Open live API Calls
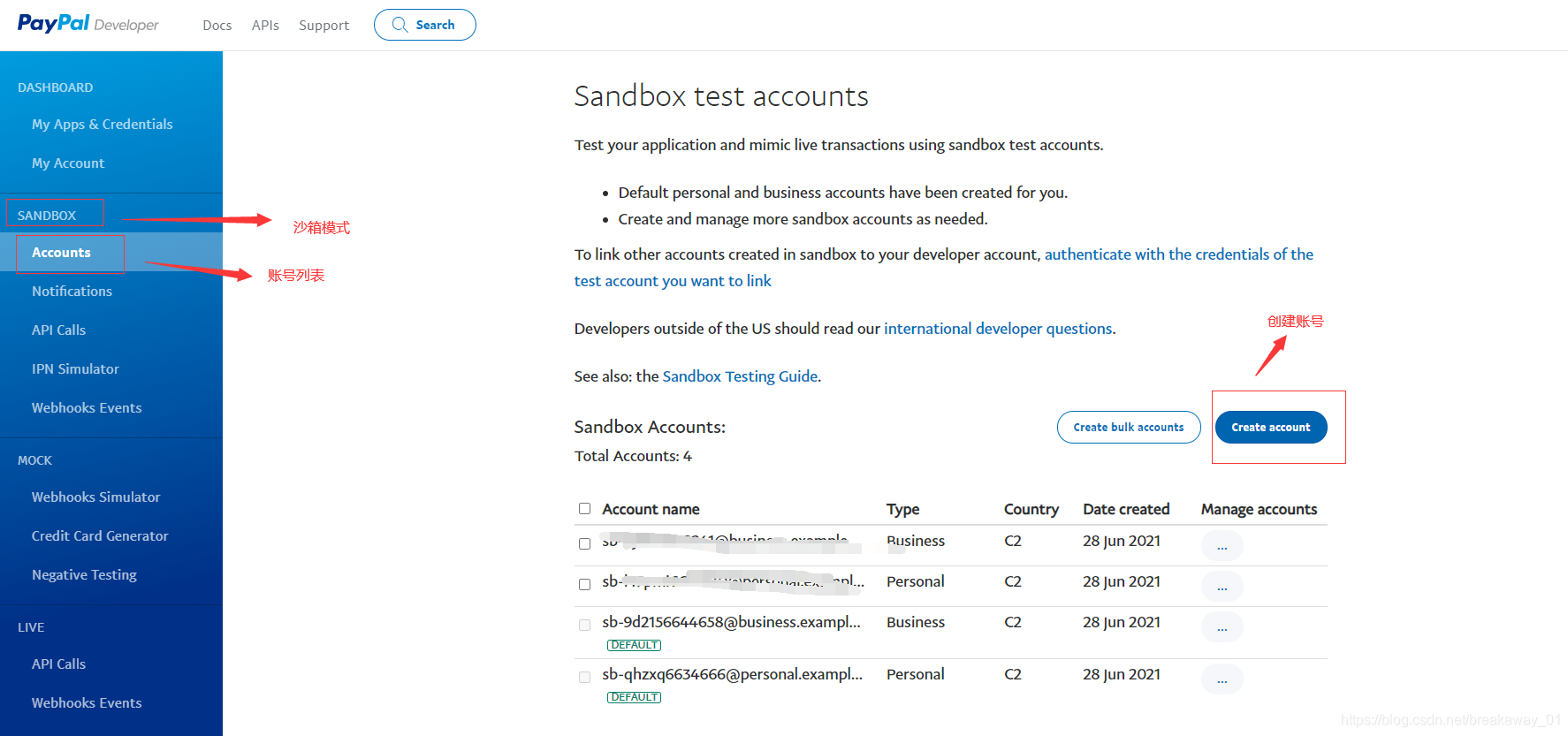Screen dimensions: 1568x736 coord(58,664)
